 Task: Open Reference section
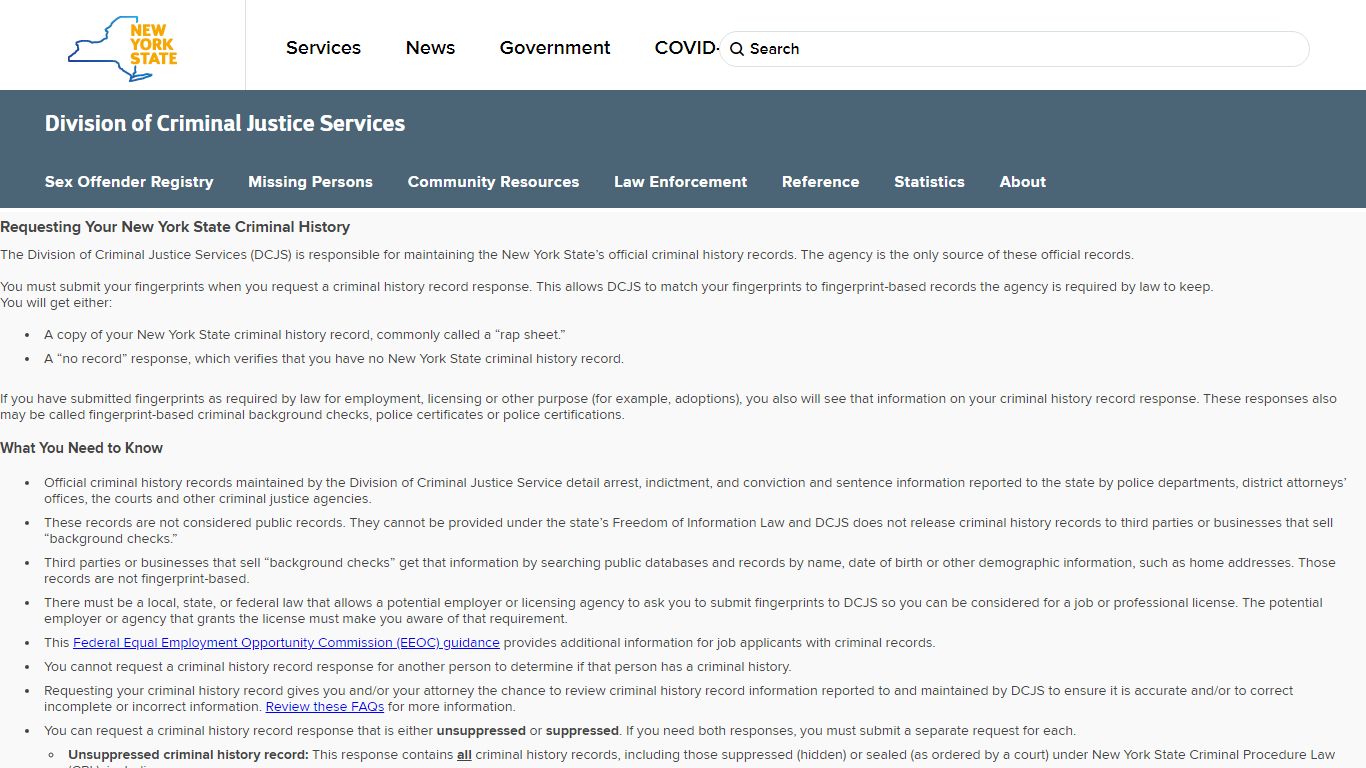820,182
